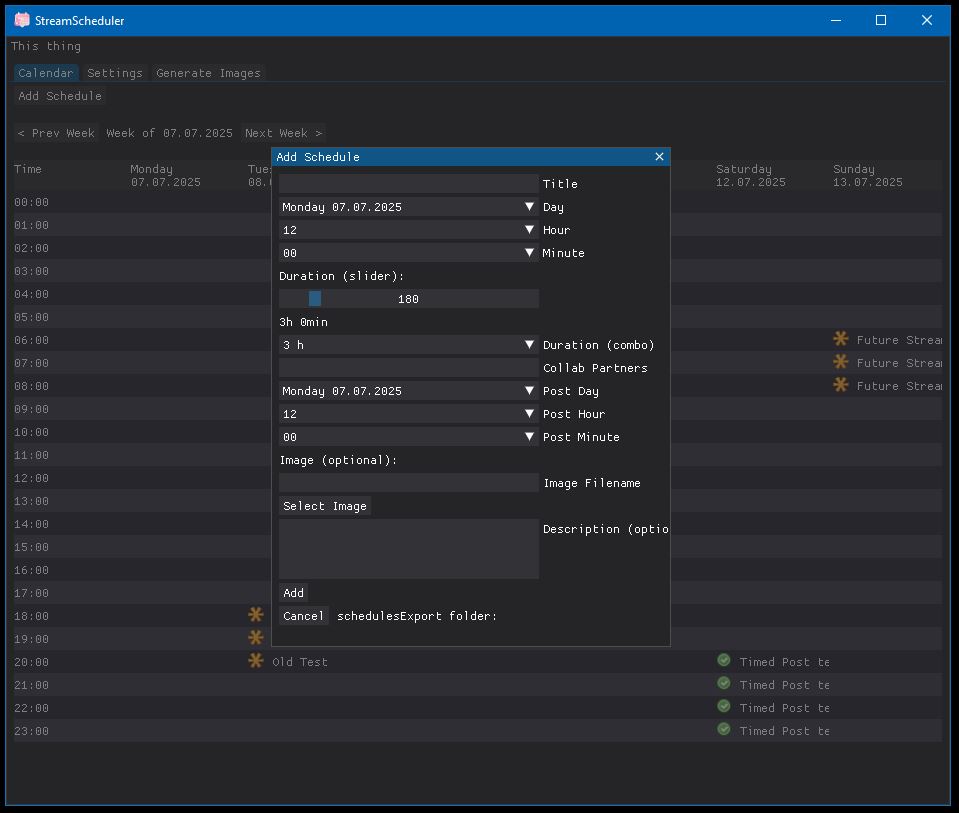Image resolution: width=959 pixels, height=813 pixels.
Task: Click Tuesday's 18:00 asterisk event icon
Action: pyautogui.click(x=256, y=614)
